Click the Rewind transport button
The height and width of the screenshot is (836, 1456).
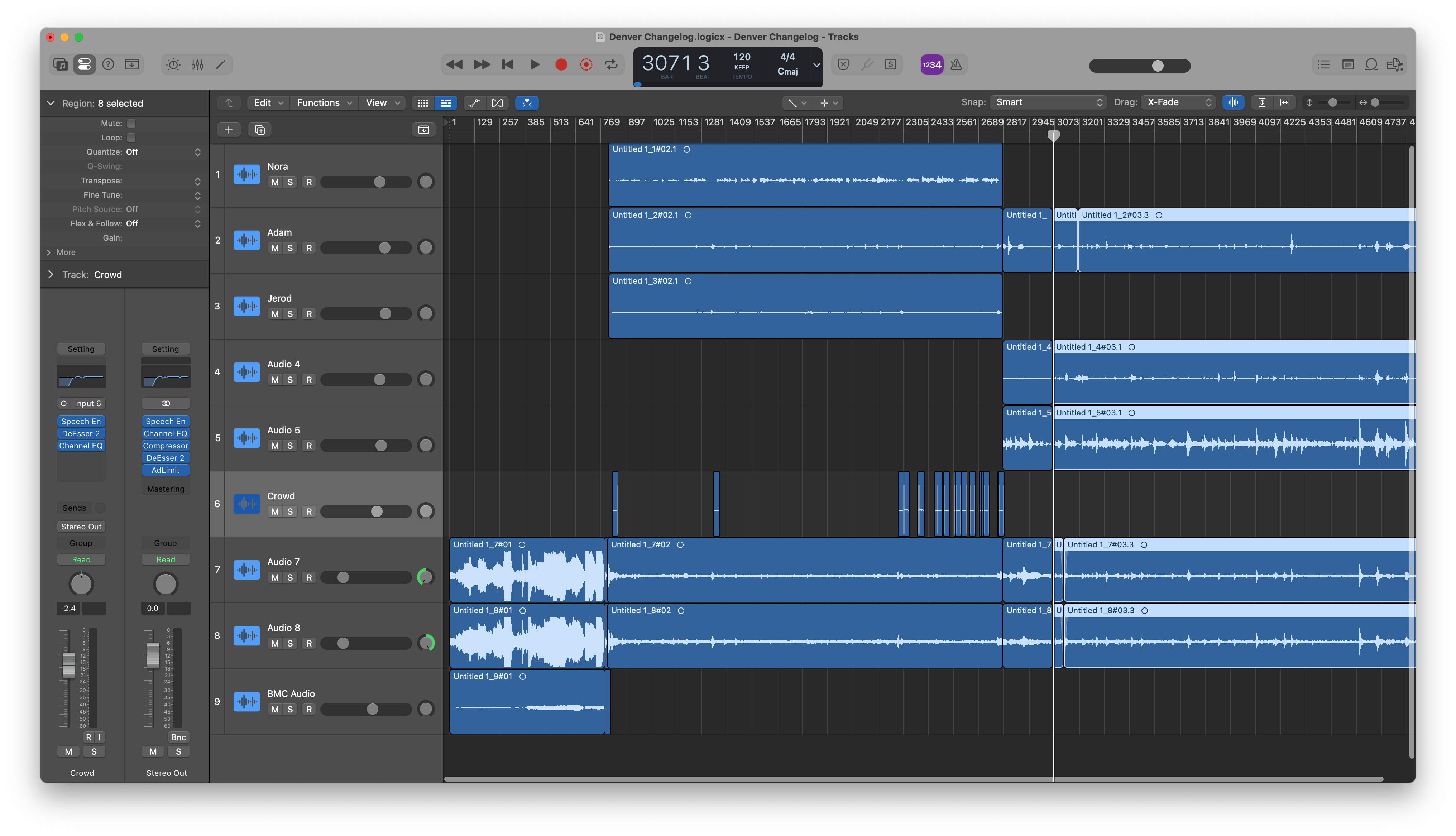tap(454, 64)
